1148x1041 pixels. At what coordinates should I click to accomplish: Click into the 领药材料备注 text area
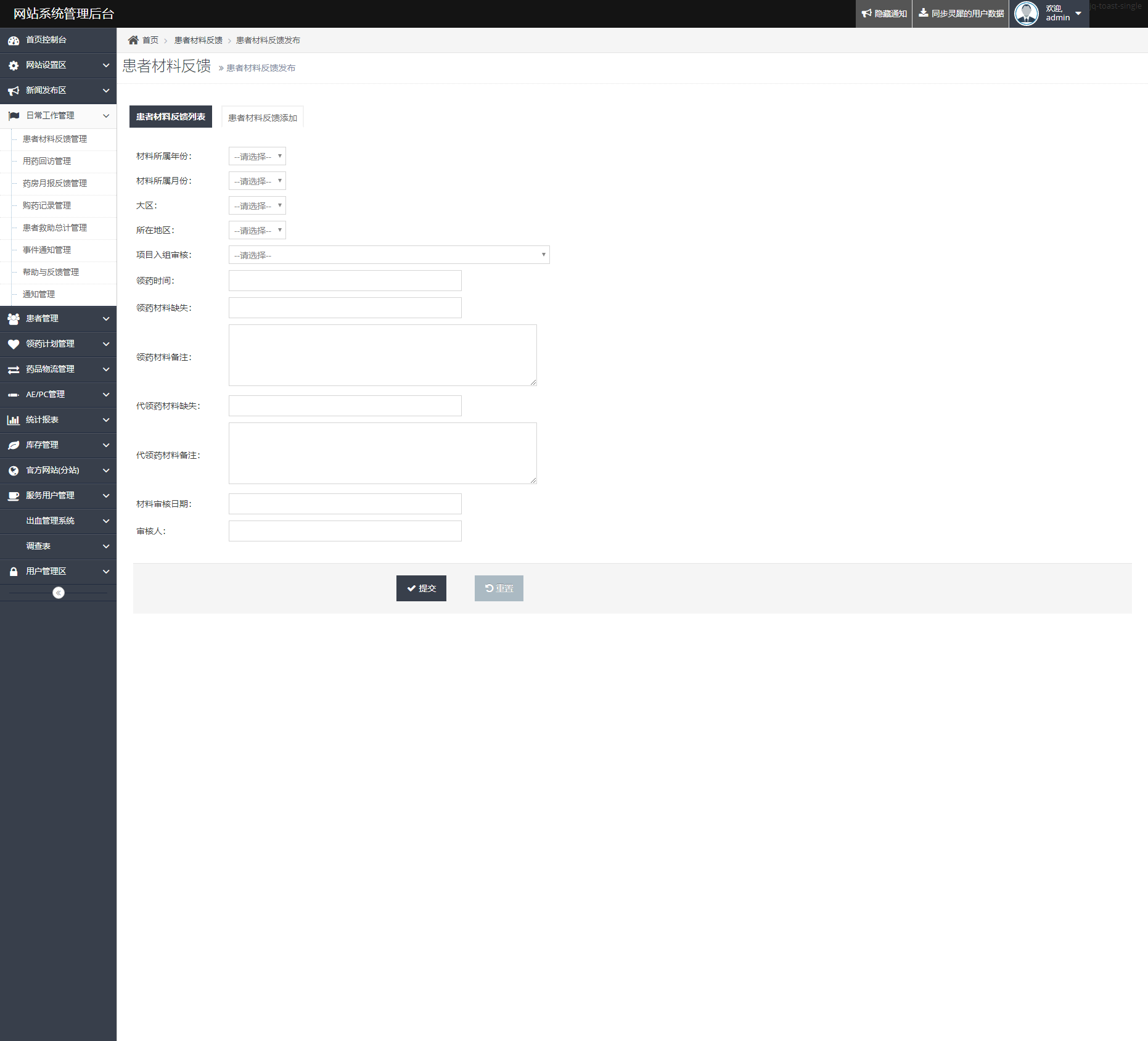383,355
